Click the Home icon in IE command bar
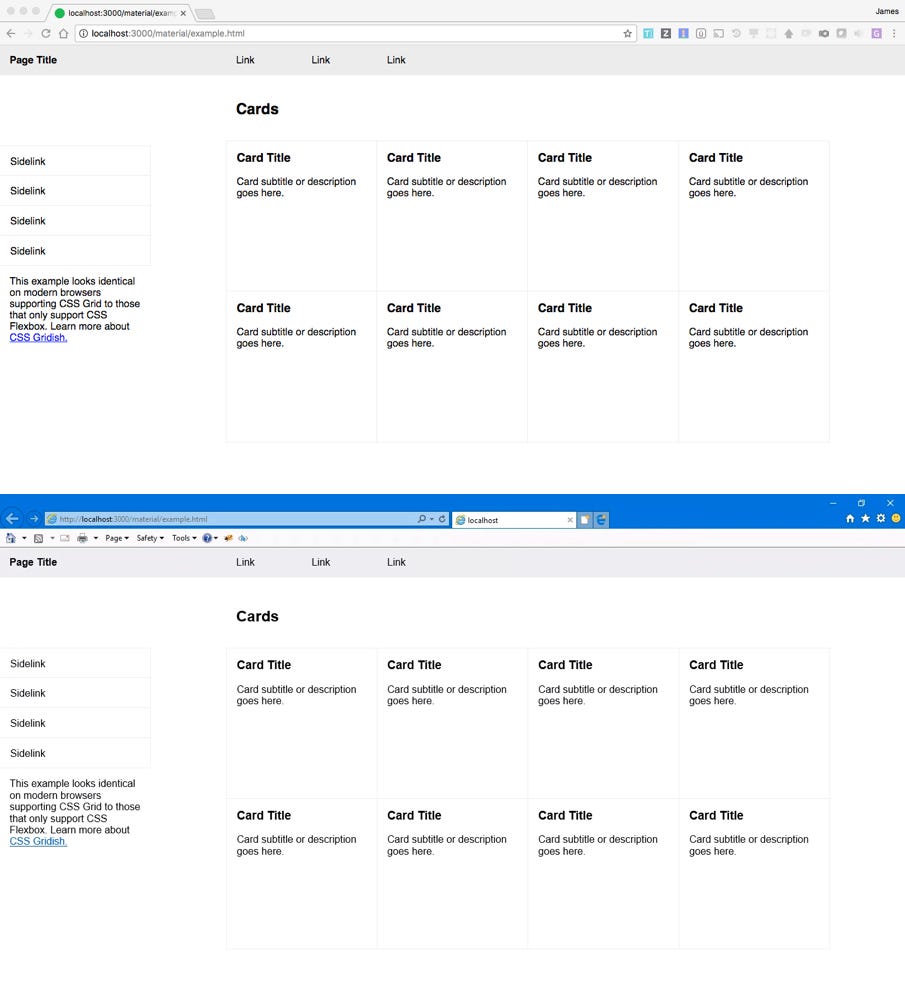905x1004 pixels. tap(11, 538)
